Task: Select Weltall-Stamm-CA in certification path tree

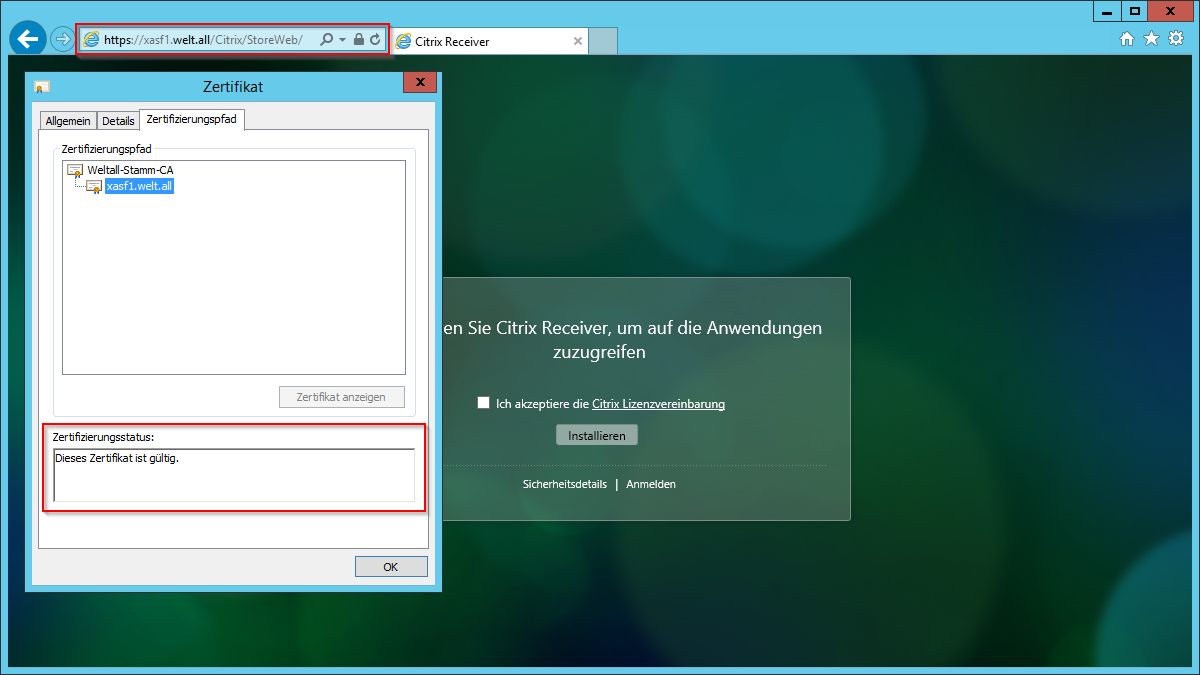Action: (130, 170)
